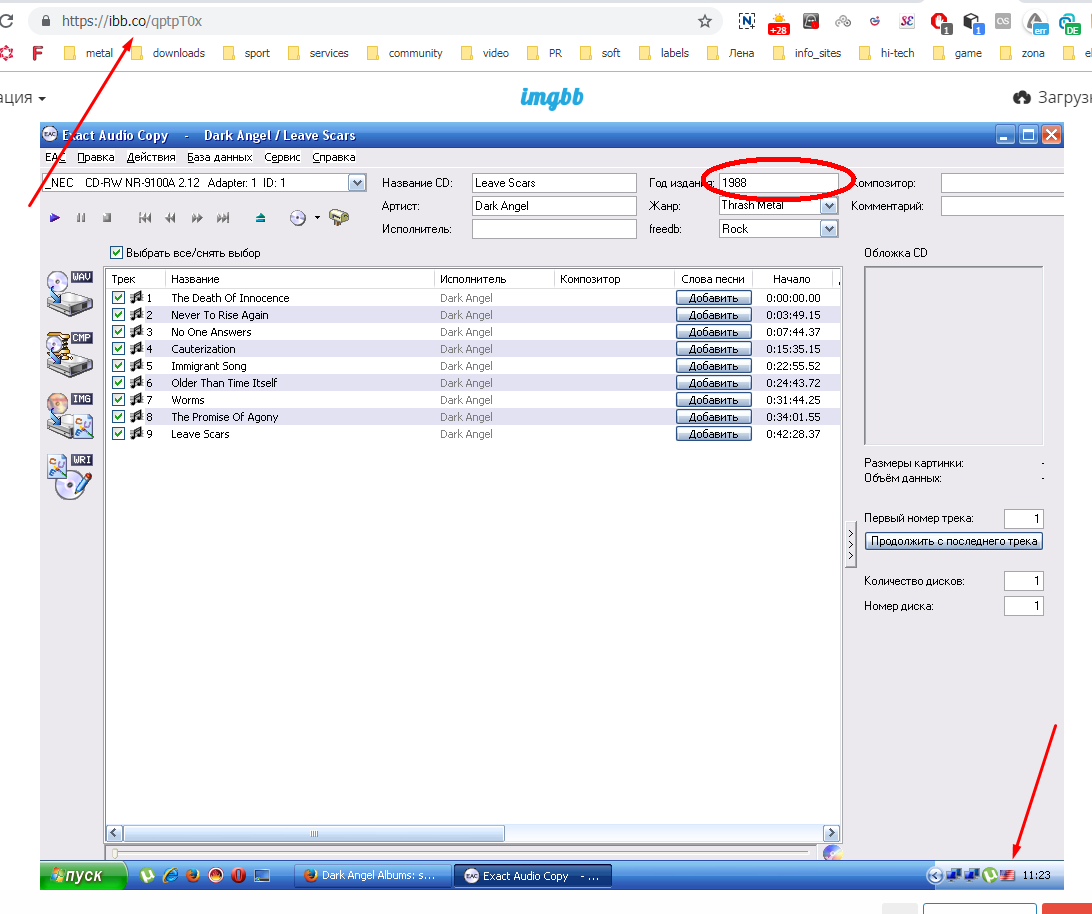This screenshot has width=1092, height=914.
Task: Uncheck track 5 Immigrant Song
Action: (118, 366)
